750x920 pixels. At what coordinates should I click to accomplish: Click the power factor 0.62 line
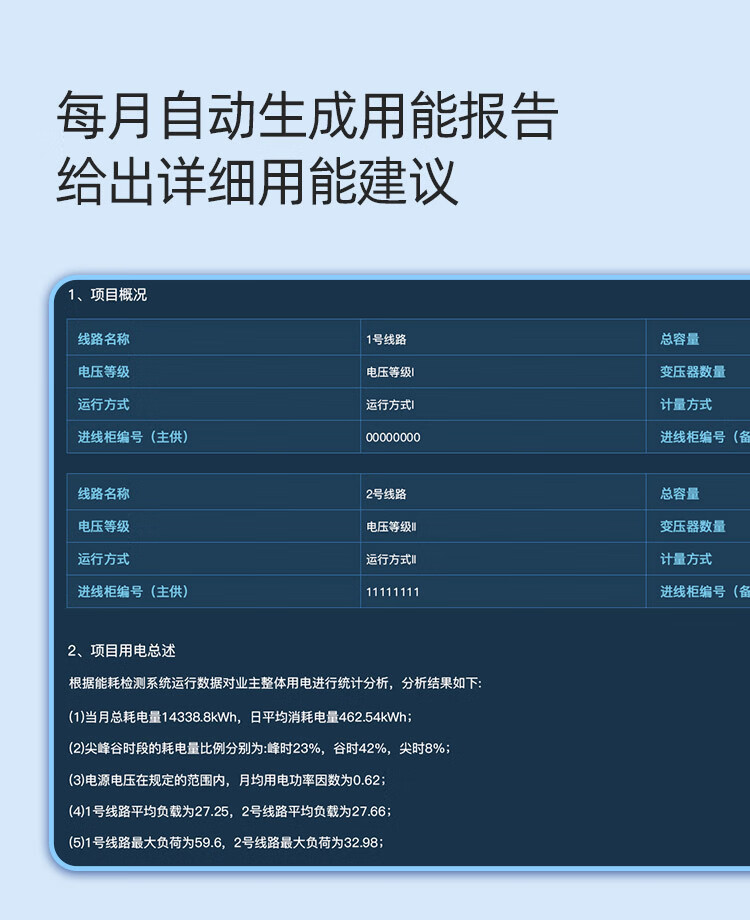pos(227,780)
